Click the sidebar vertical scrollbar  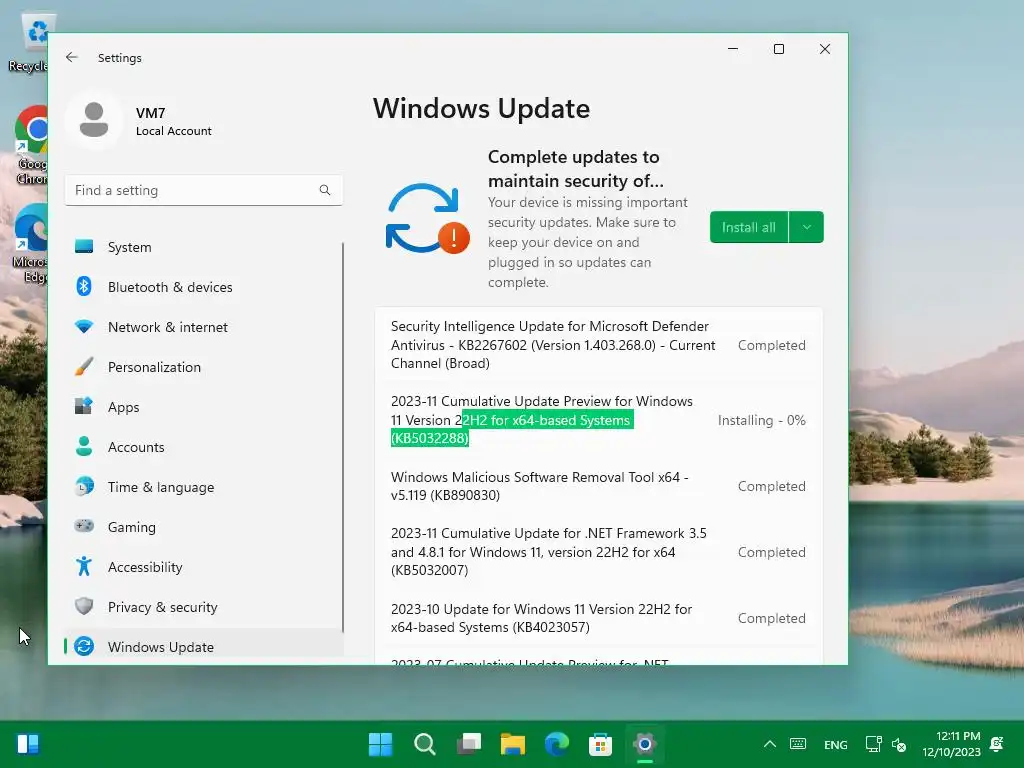tap(342, 438)
